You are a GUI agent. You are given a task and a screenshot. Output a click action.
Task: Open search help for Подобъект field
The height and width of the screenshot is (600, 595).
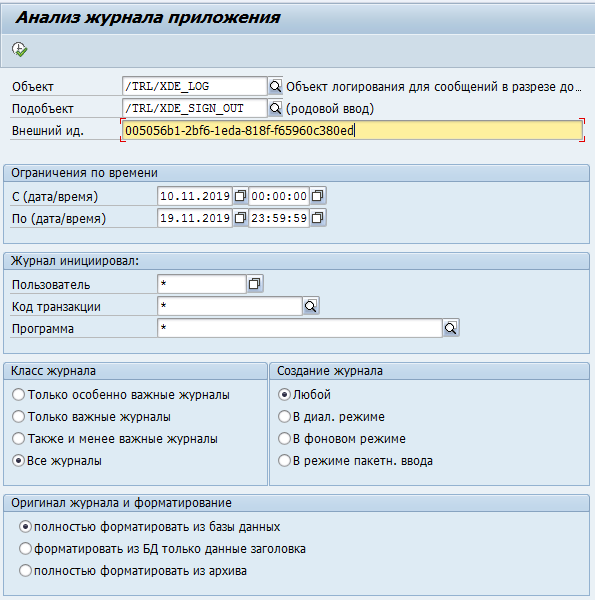click(275, 108)
